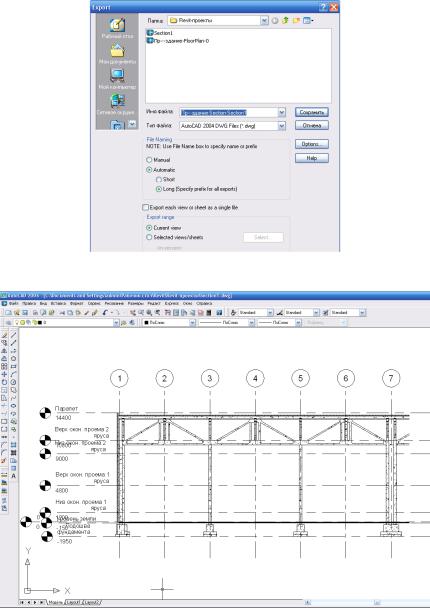Open the Options... button

point(312,144)
